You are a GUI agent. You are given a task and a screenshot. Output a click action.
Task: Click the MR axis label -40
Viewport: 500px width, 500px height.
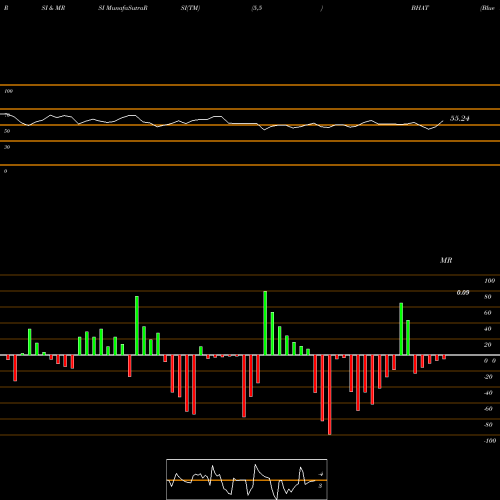(x=488, y=393)
